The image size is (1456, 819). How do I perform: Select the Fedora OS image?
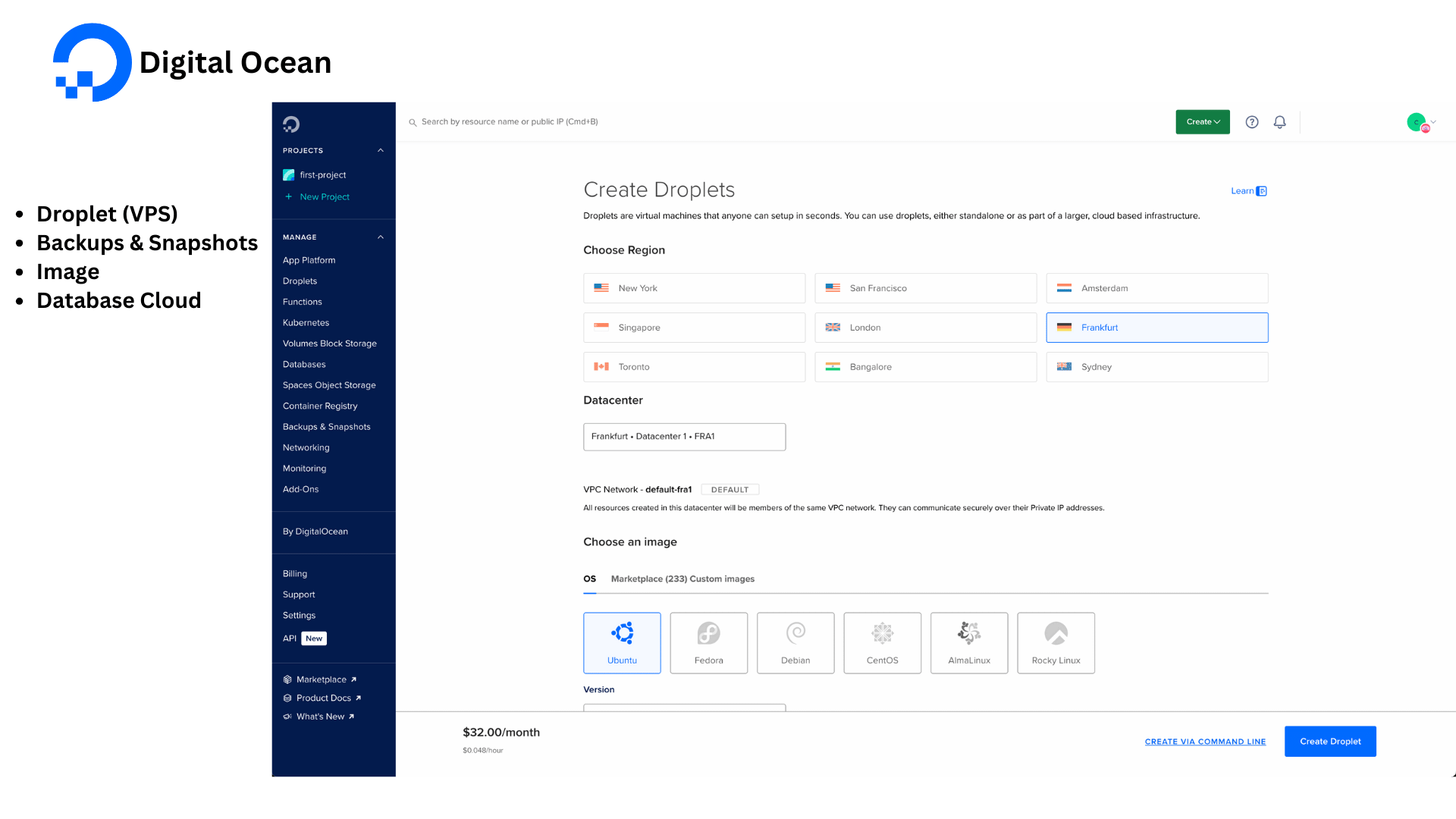pos(708,642)
